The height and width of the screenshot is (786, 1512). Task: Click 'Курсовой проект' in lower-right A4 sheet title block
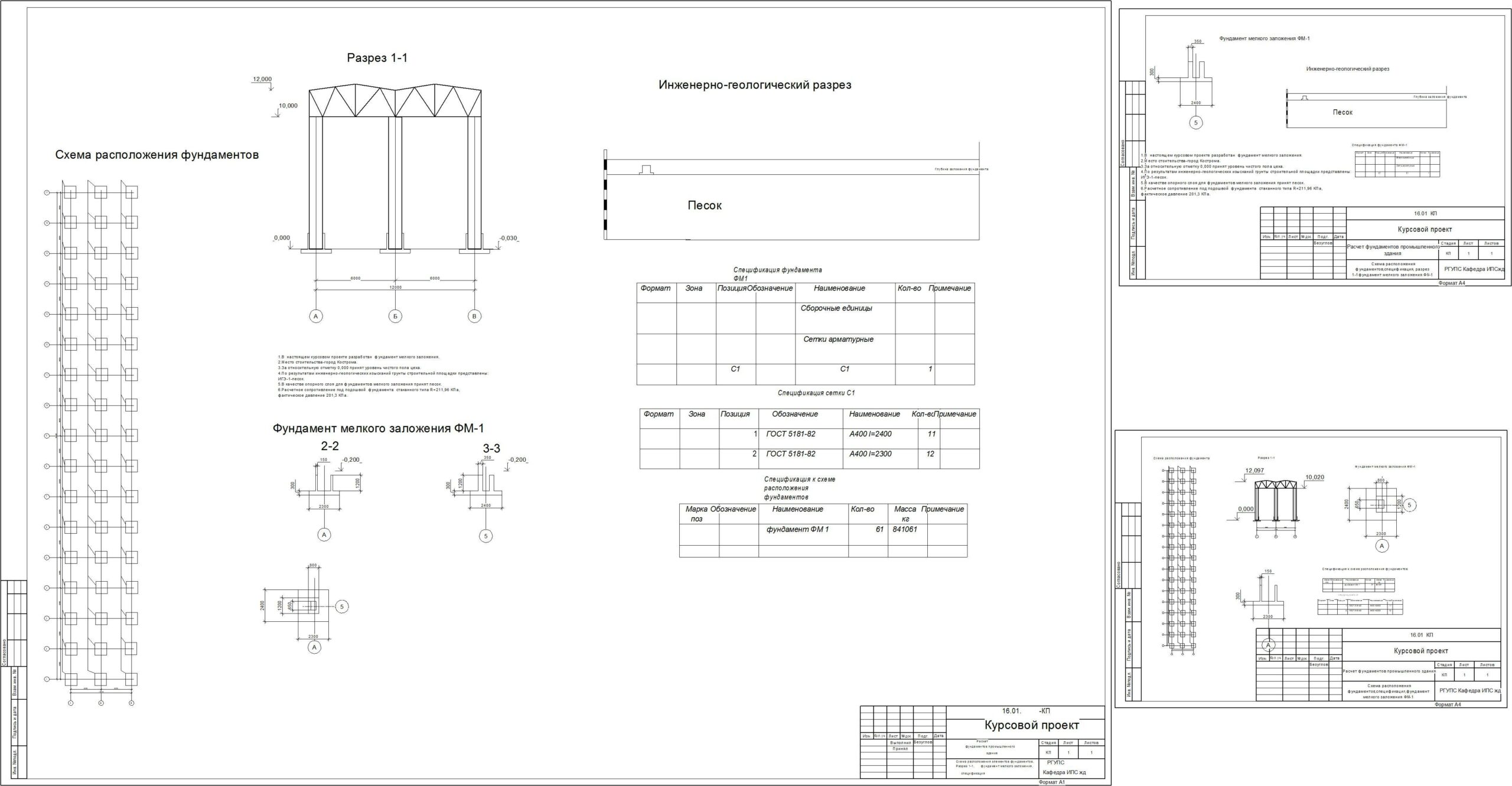1420,651
